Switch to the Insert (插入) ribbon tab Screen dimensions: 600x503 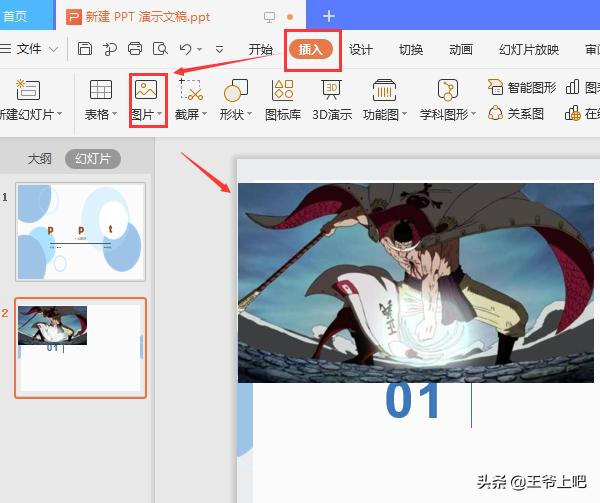tap(311, 49)
